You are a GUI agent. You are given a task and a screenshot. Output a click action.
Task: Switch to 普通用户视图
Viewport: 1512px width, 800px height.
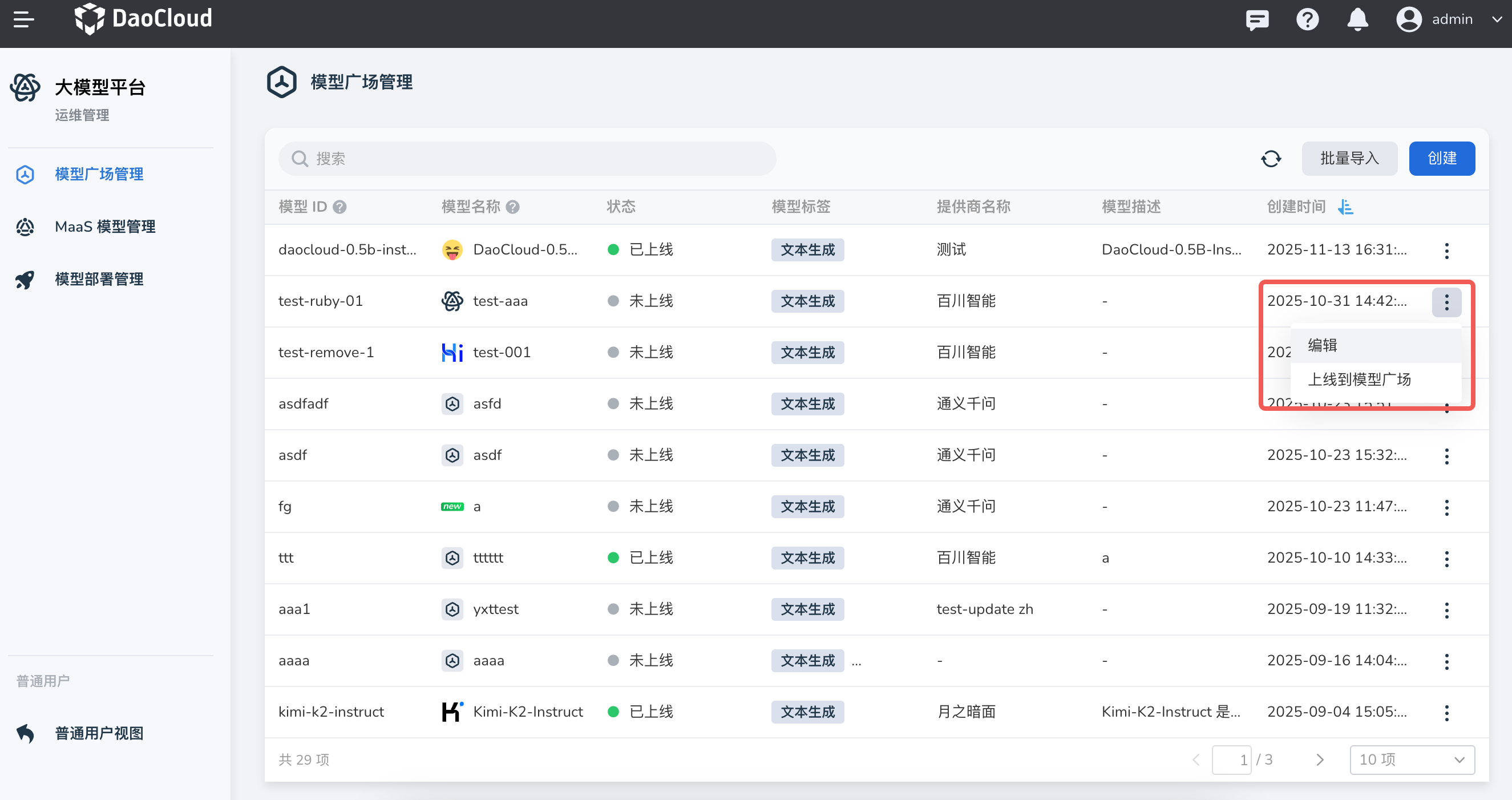pyautogui.click(x=99, y=733)
